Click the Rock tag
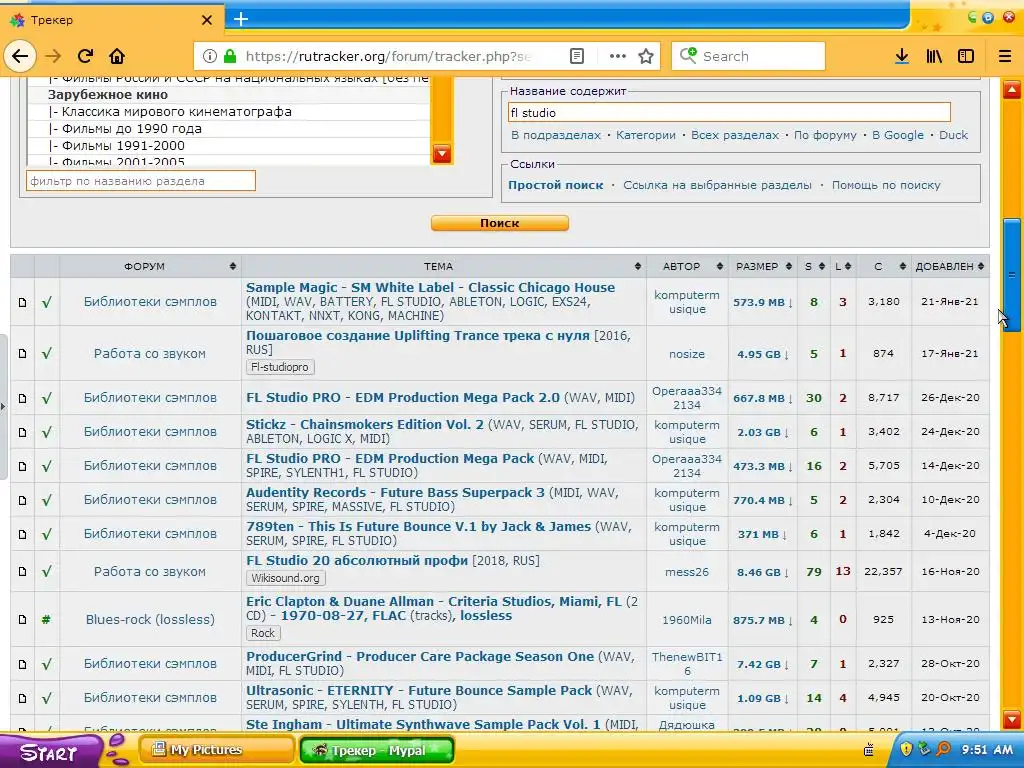Image resolution: width=1024 pixels, height=768 pixels. tap(263, 633)
